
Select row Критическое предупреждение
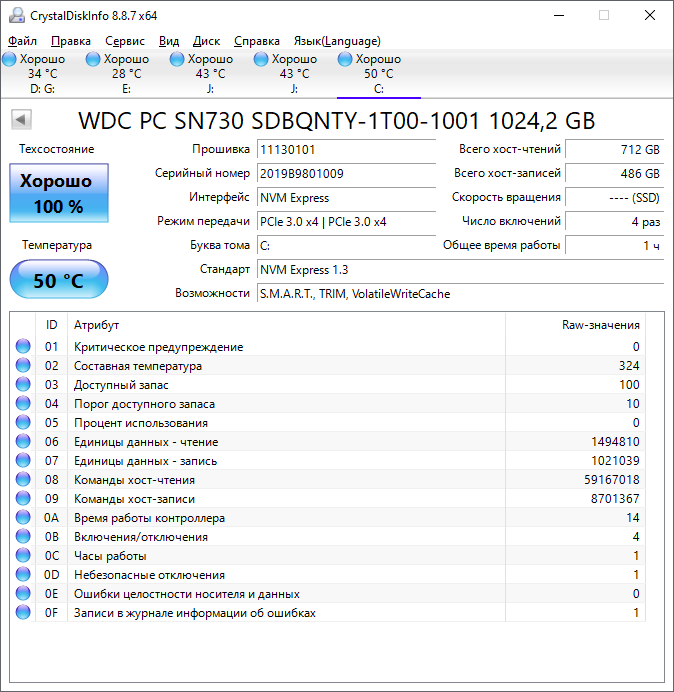coord(328,346)
